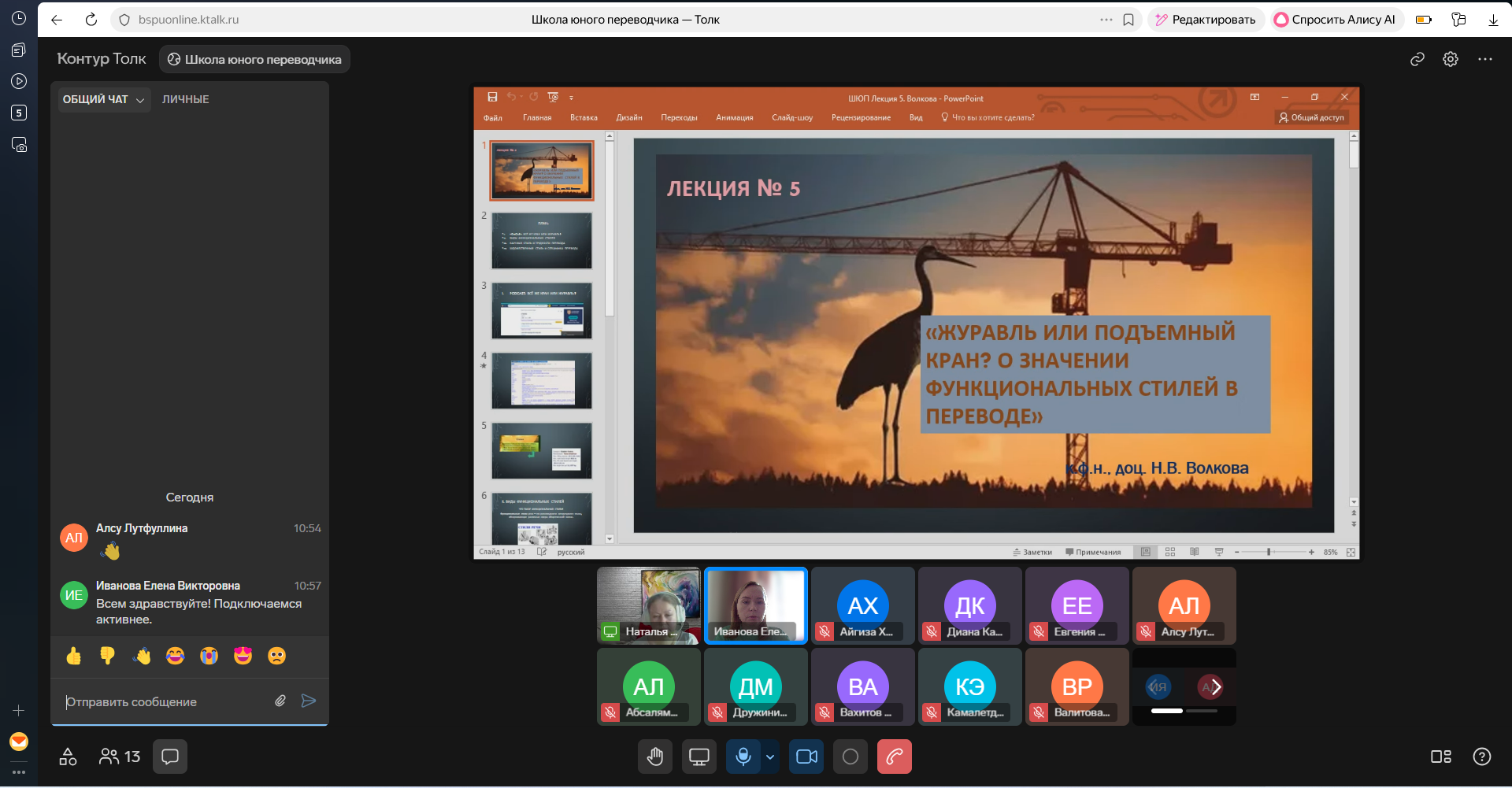This screenshot has height=788, width=1512.
Task: Attach a file with paperclip icon
Action: pos(280,701)
